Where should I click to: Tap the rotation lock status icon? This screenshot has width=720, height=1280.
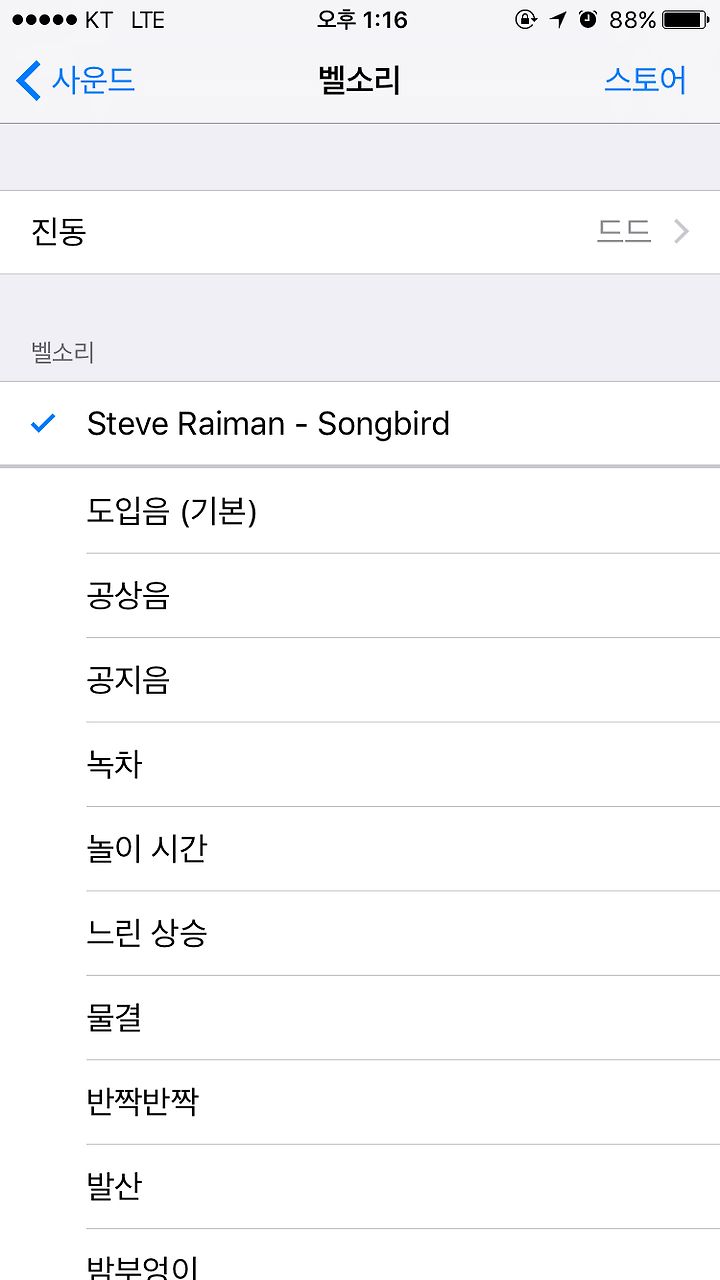pyautogui.click(x=526, y=20)
